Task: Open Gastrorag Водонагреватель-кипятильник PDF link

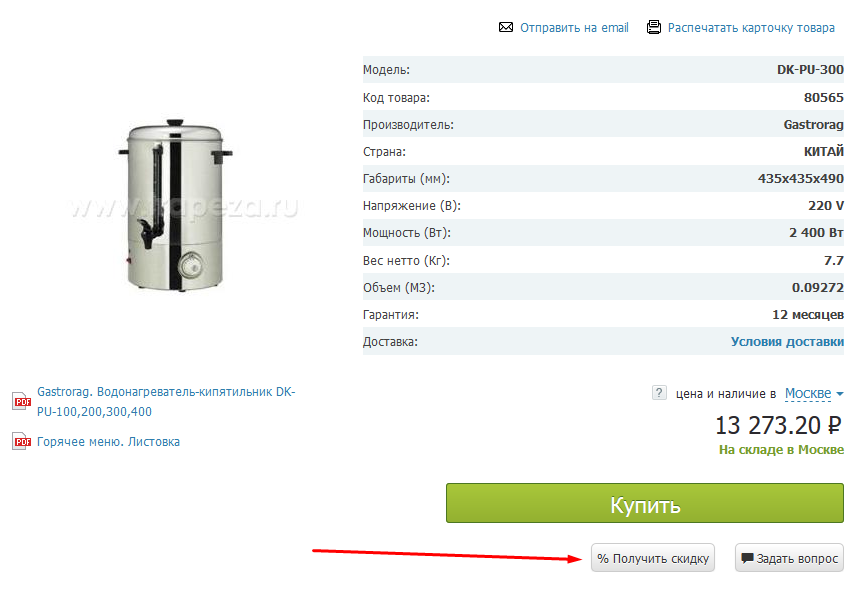Action: [166, 401]
